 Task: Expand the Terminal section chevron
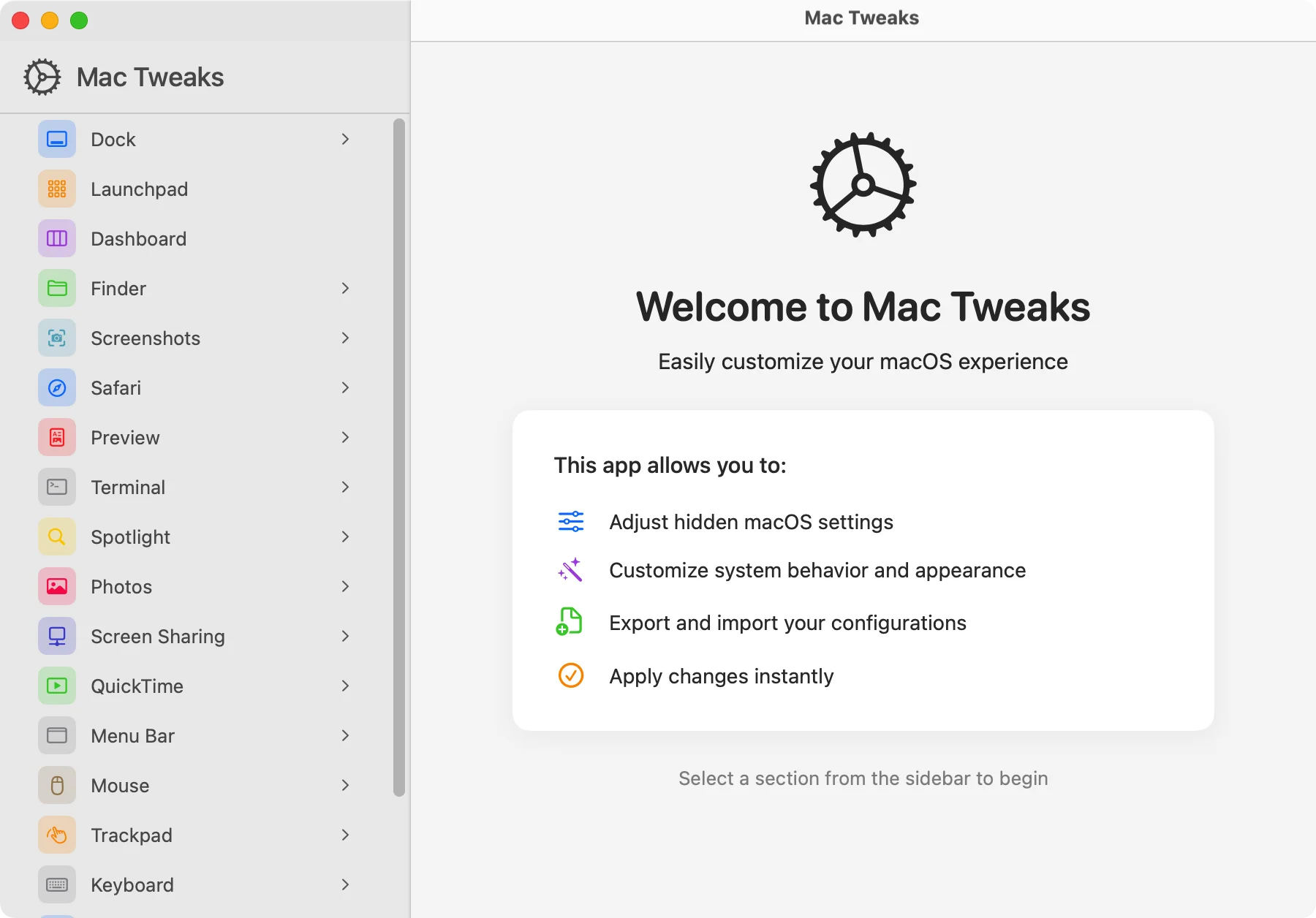[x=345, y=487]
